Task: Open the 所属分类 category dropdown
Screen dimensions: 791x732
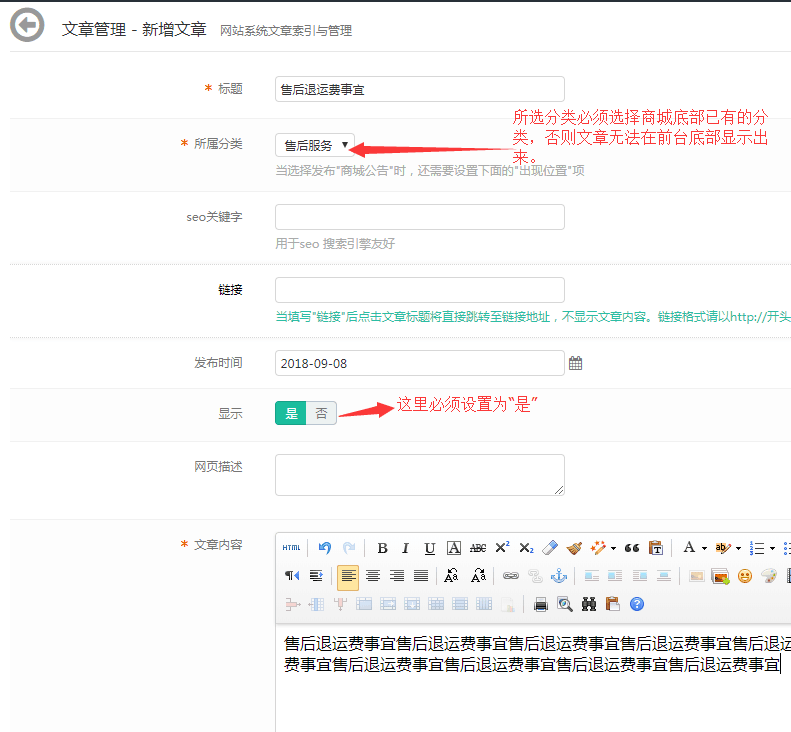Action: pos(315,145)
